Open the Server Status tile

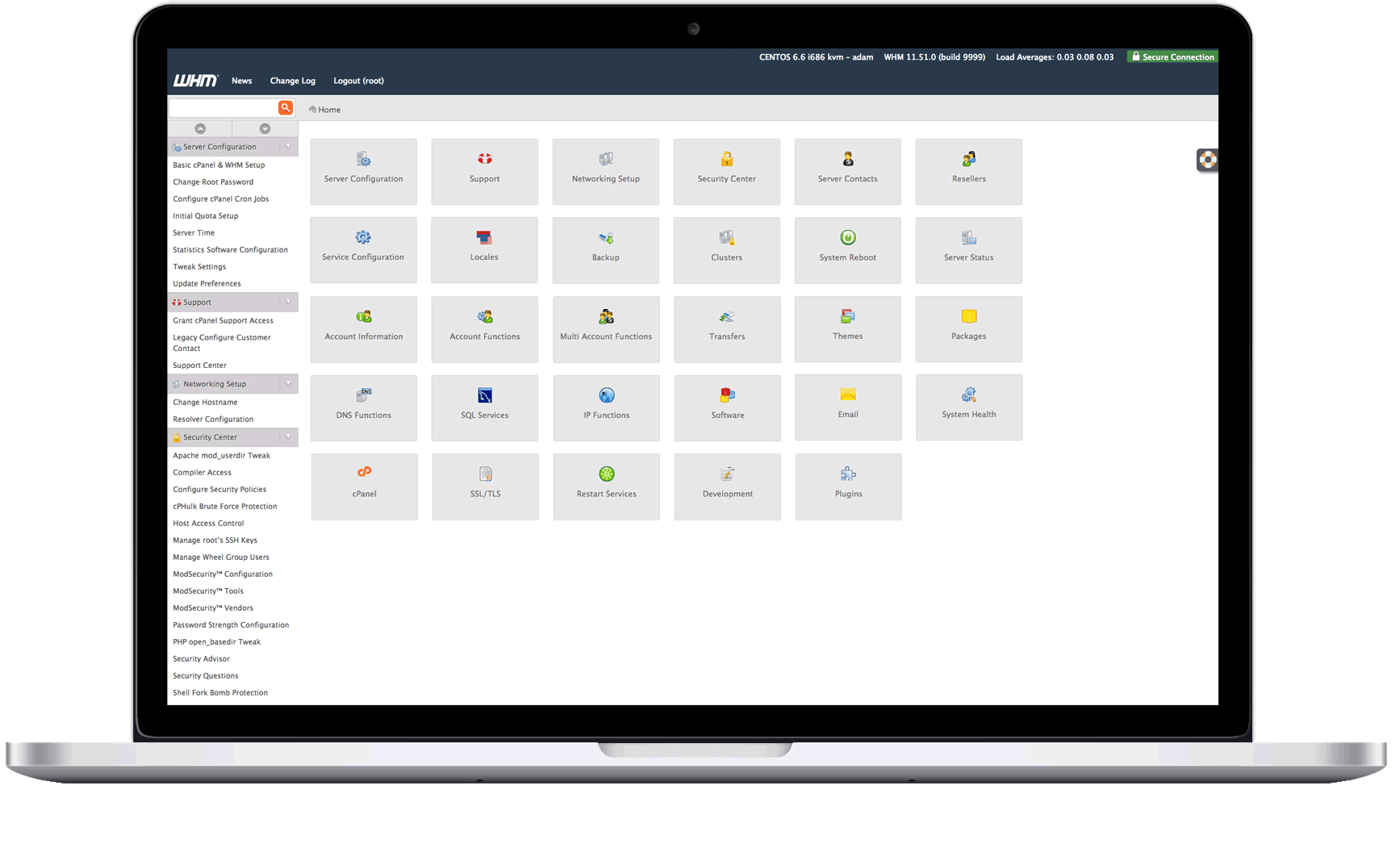pos(969,250)
